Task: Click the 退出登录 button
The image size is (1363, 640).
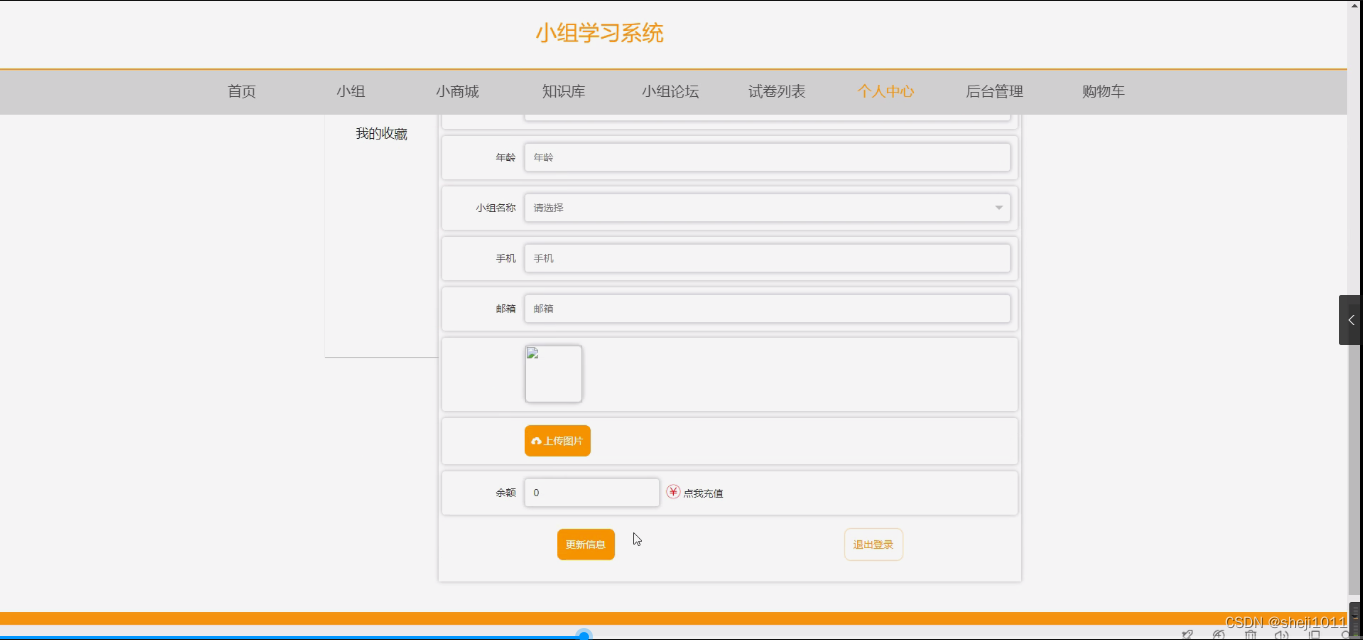Action: coord(872,543)
